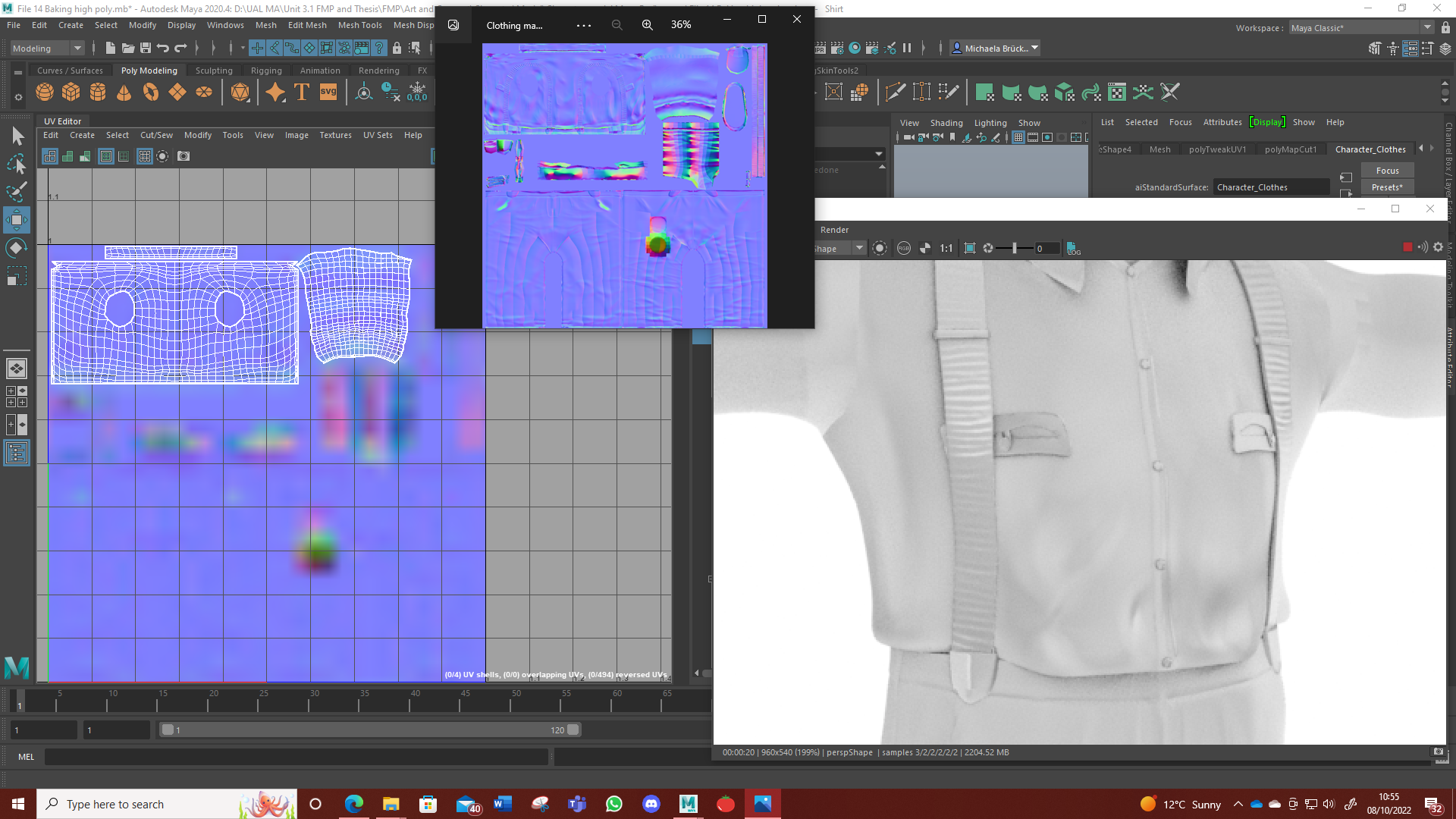Open the Cut/Sew menu in UV Editor
The width and height of the screenshot is (1456, 819).
click(x=155, y=135)
